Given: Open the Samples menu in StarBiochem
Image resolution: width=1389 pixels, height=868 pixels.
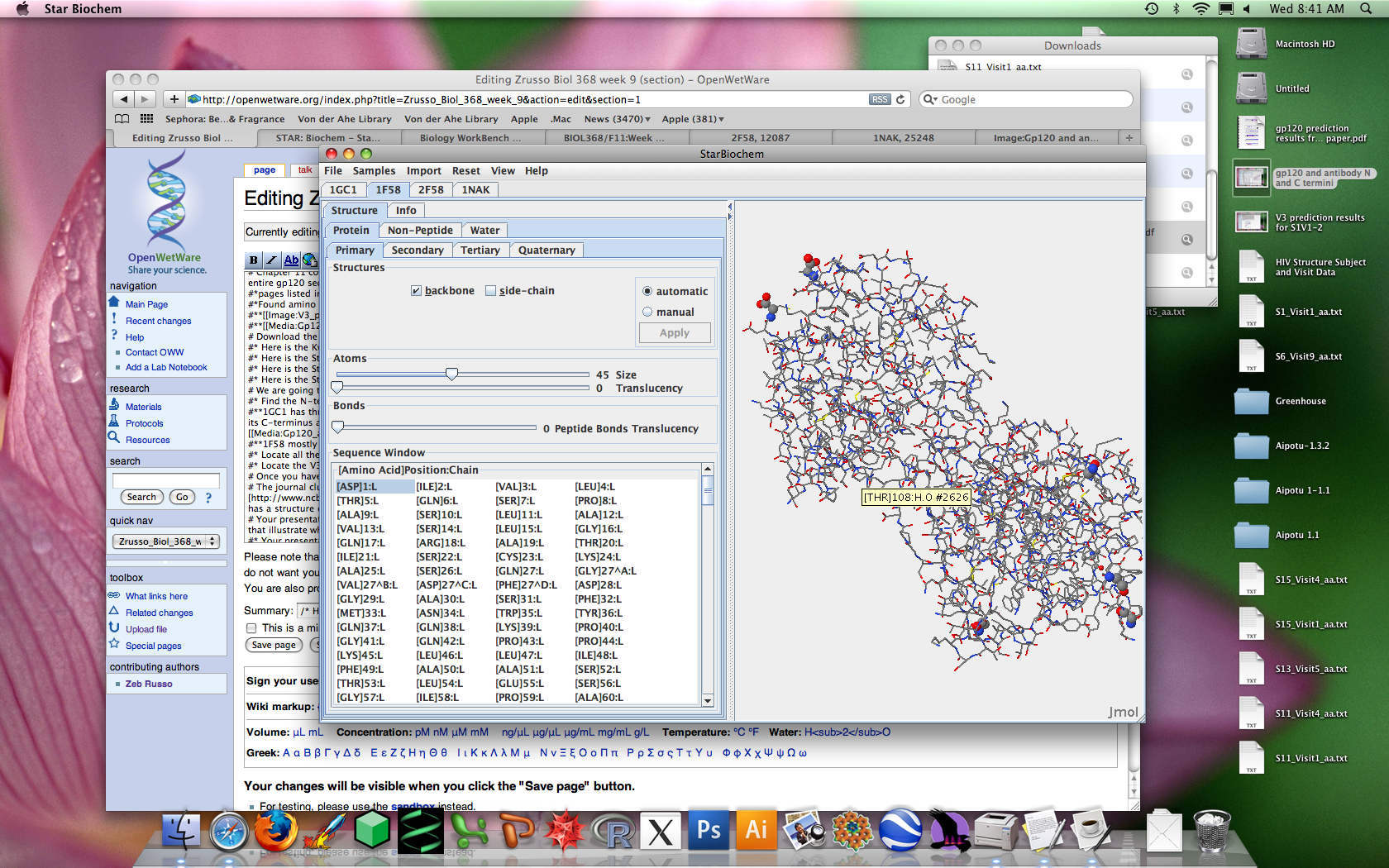Looking at the screenshot, I should 374,171.
